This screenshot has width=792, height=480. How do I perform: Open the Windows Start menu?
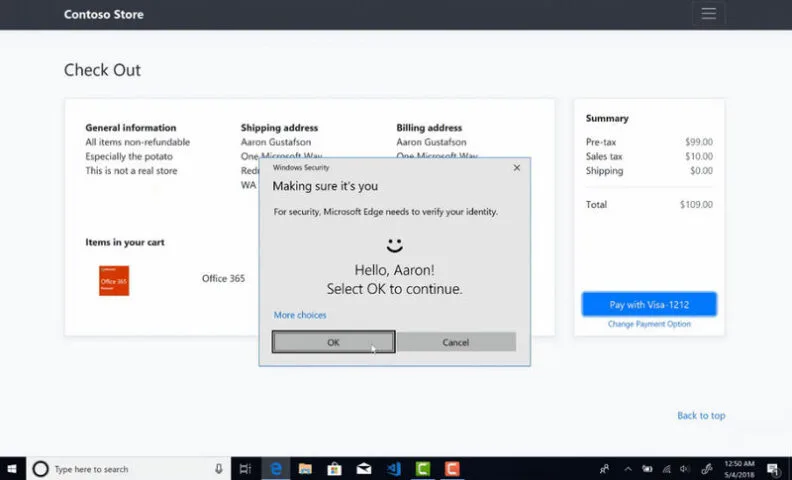coord(11,469)
